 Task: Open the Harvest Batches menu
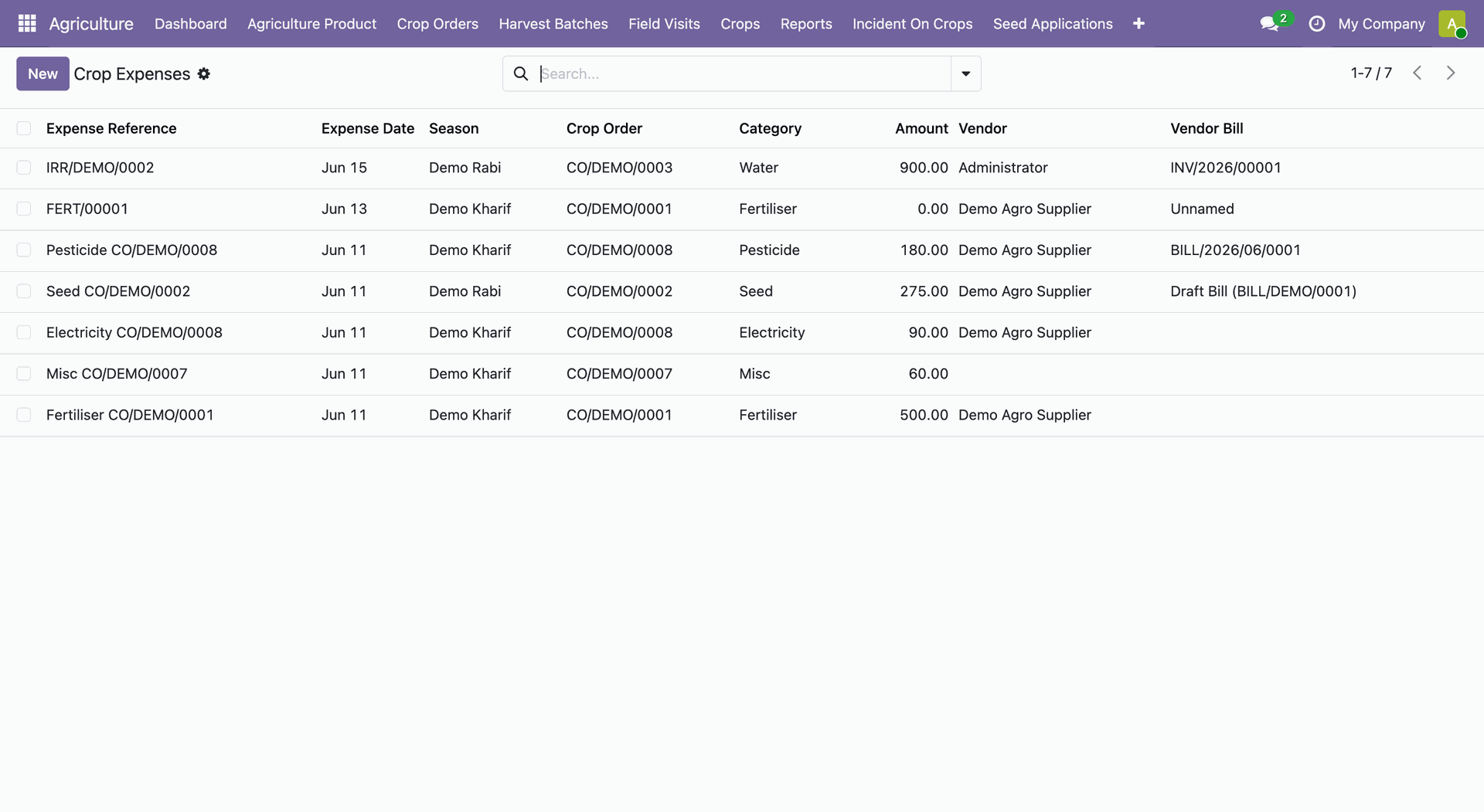pyautogui.click(x=553, y=24)
